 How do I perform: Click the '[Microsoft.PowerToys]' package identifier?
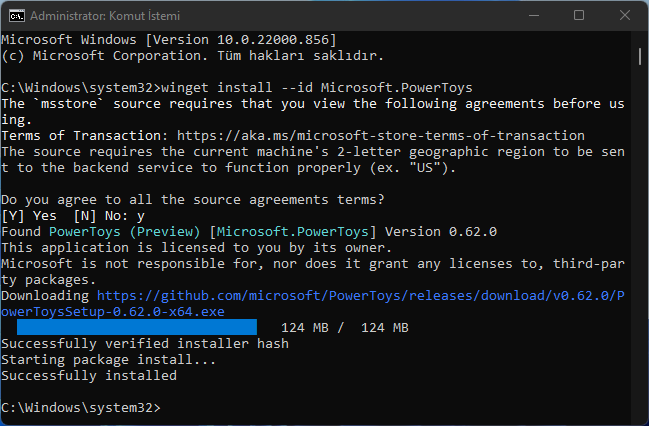(x=293, y=231)
